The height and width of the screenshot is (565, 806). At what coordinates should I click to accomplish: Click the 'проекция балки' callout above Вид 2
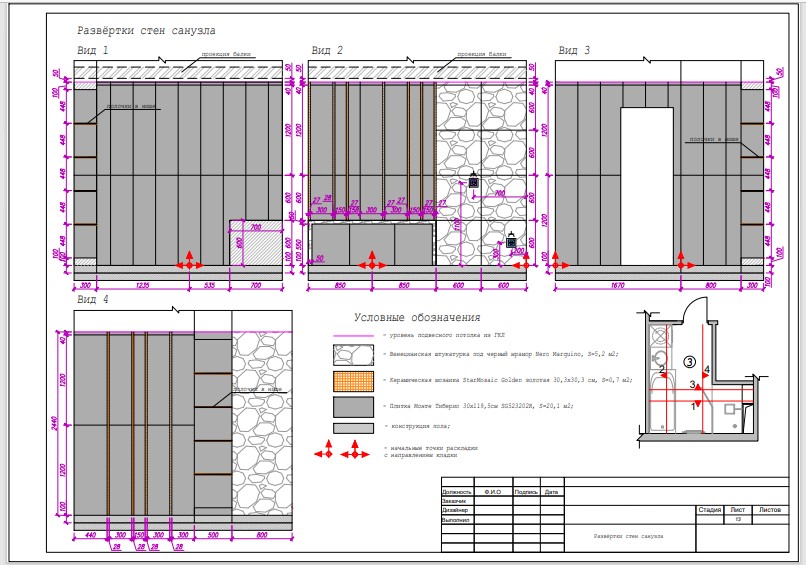coord(482,54)
